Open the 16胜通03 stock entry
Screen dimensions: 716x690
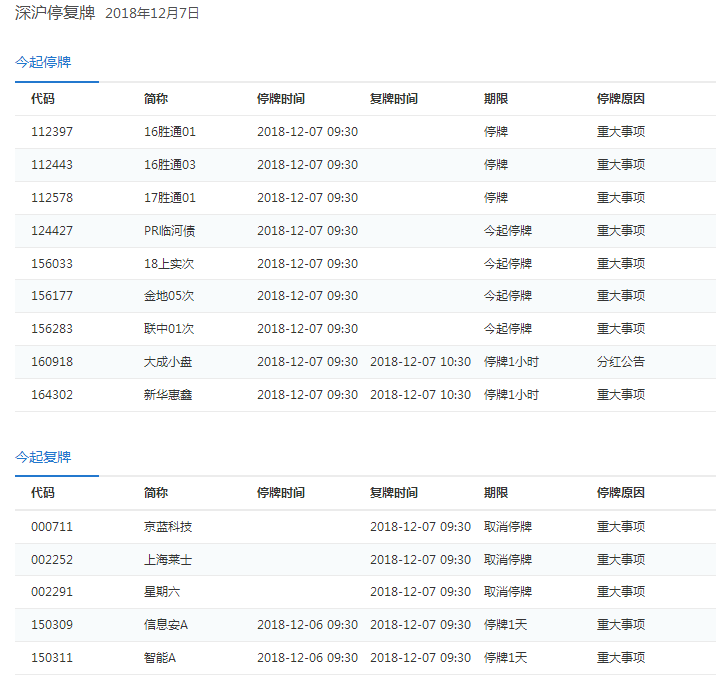[x=170, y=165]
